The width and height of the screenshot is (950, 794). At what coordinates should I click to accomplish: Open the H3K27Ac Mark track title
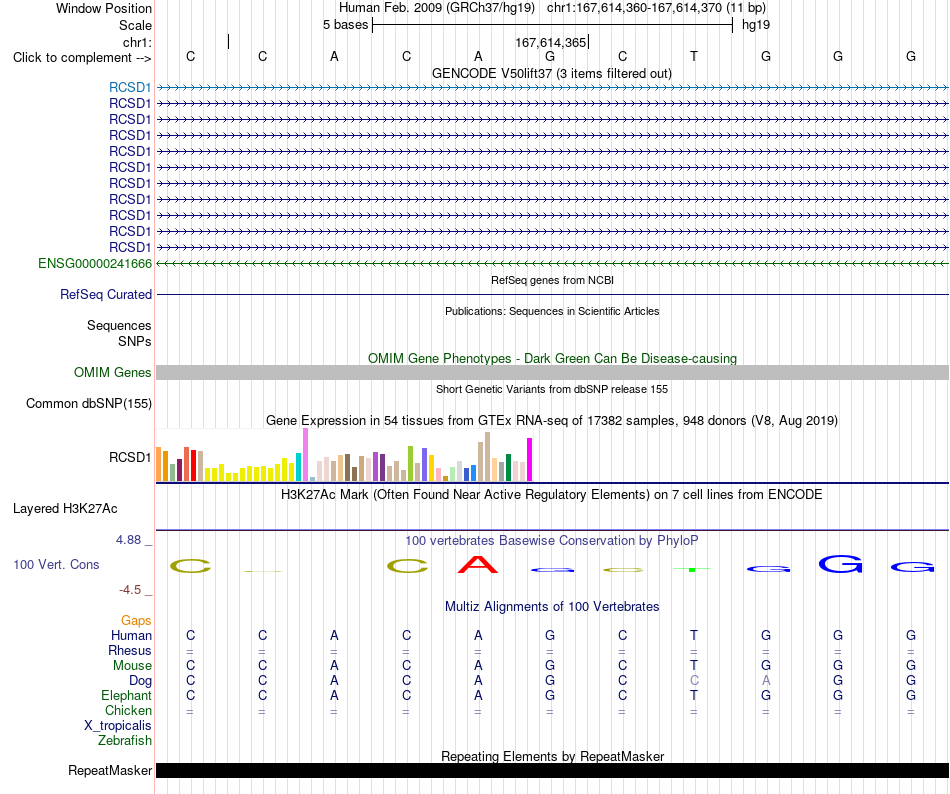pos(552,494)
